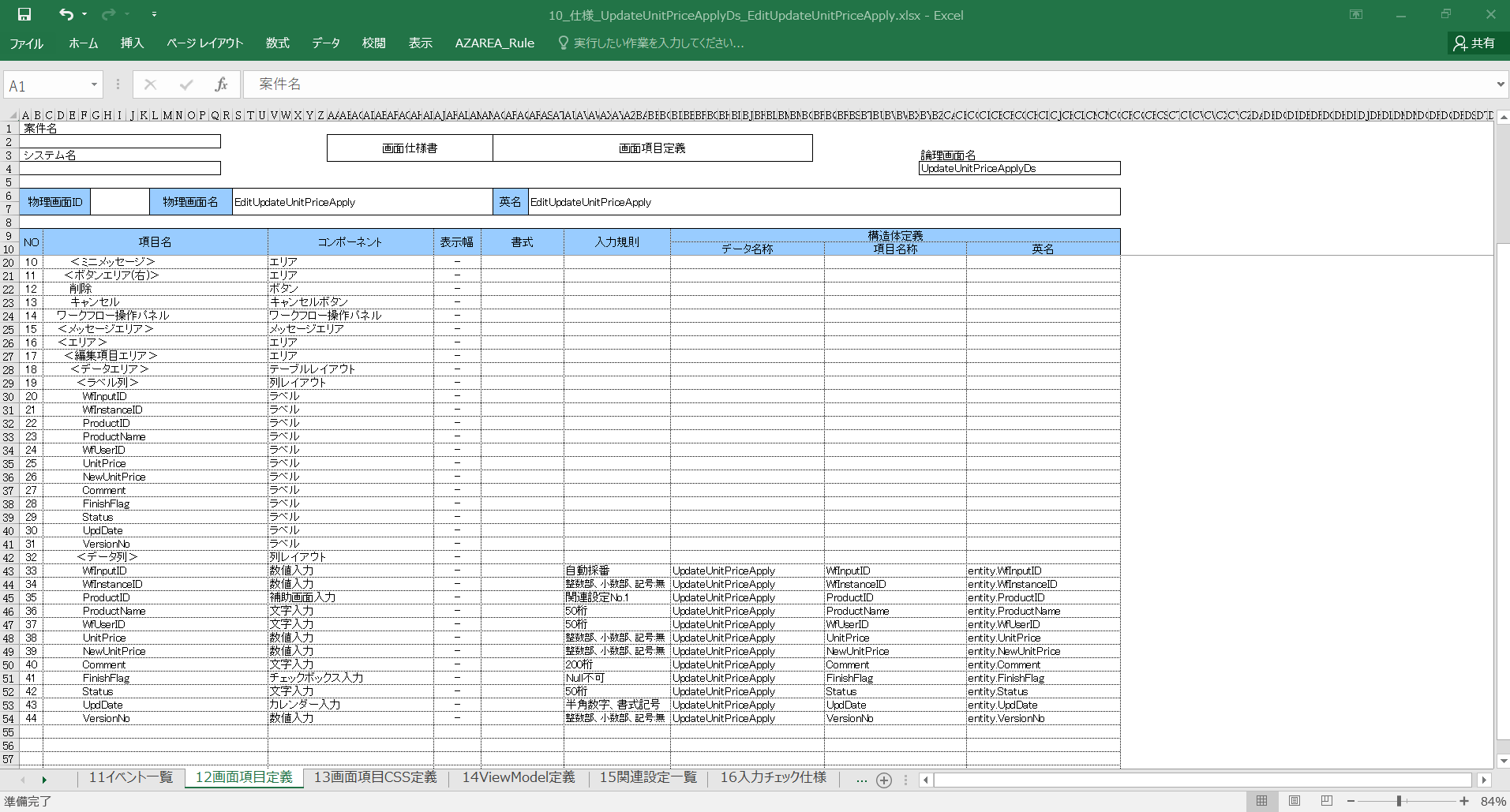Switch to the 挿入 ribbon tab
The height and width of the screenshot is (812, 1510).
coord(132,43)
